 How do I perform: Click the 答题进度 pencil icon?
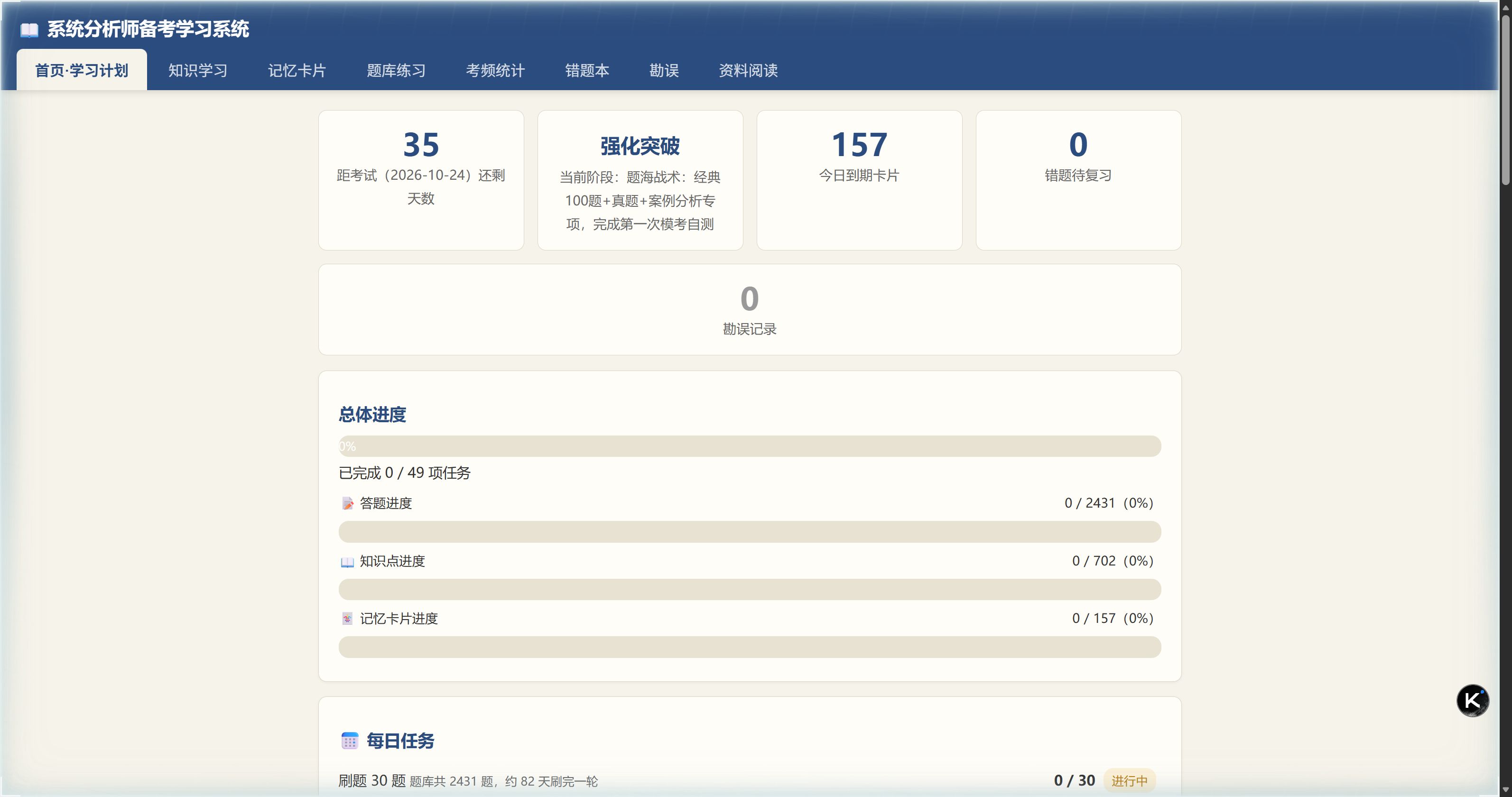coord(347,503)
